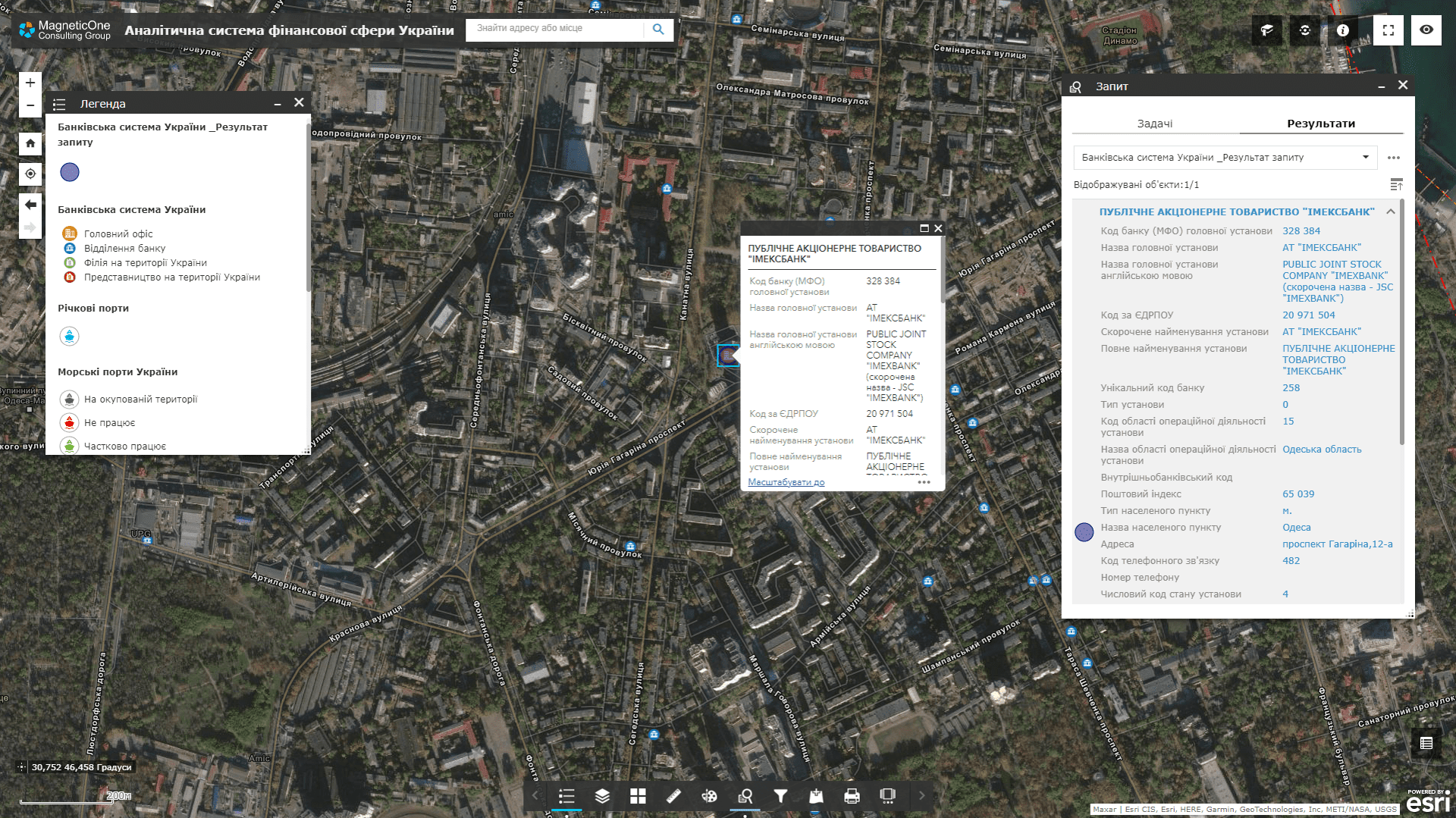Toggle expand-all results list icon
The width and height of the screenshot is (1456, 818).
(1396, 185)
